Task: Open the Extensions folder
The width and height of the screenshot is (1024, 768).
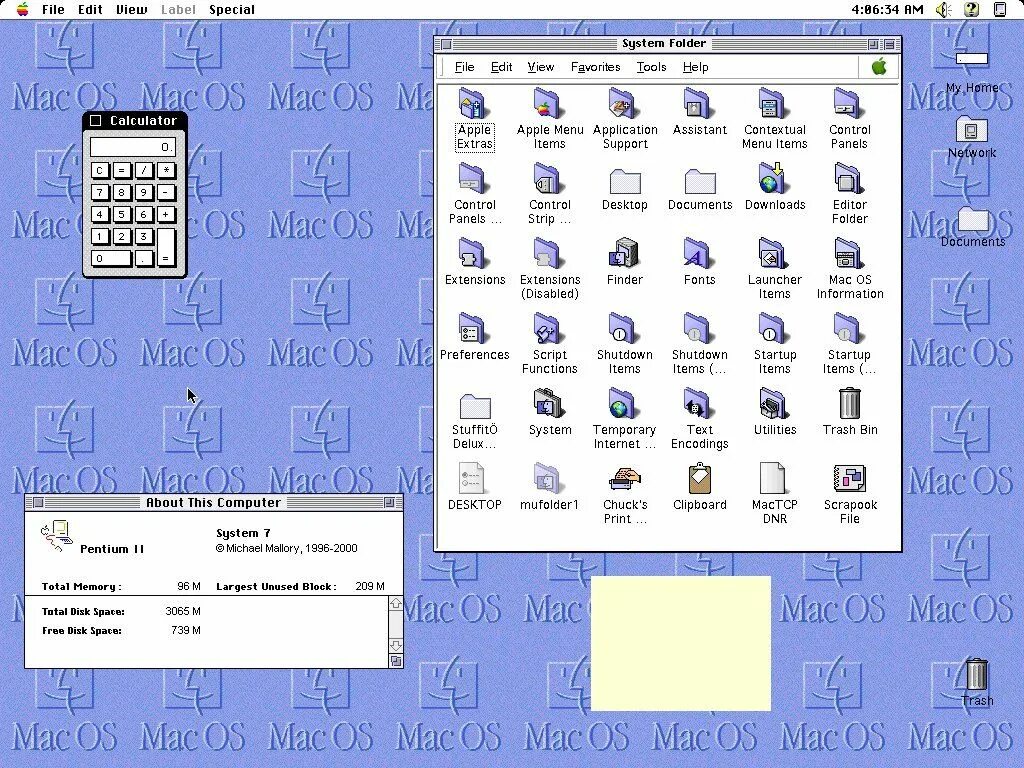Action: point(474,254)
